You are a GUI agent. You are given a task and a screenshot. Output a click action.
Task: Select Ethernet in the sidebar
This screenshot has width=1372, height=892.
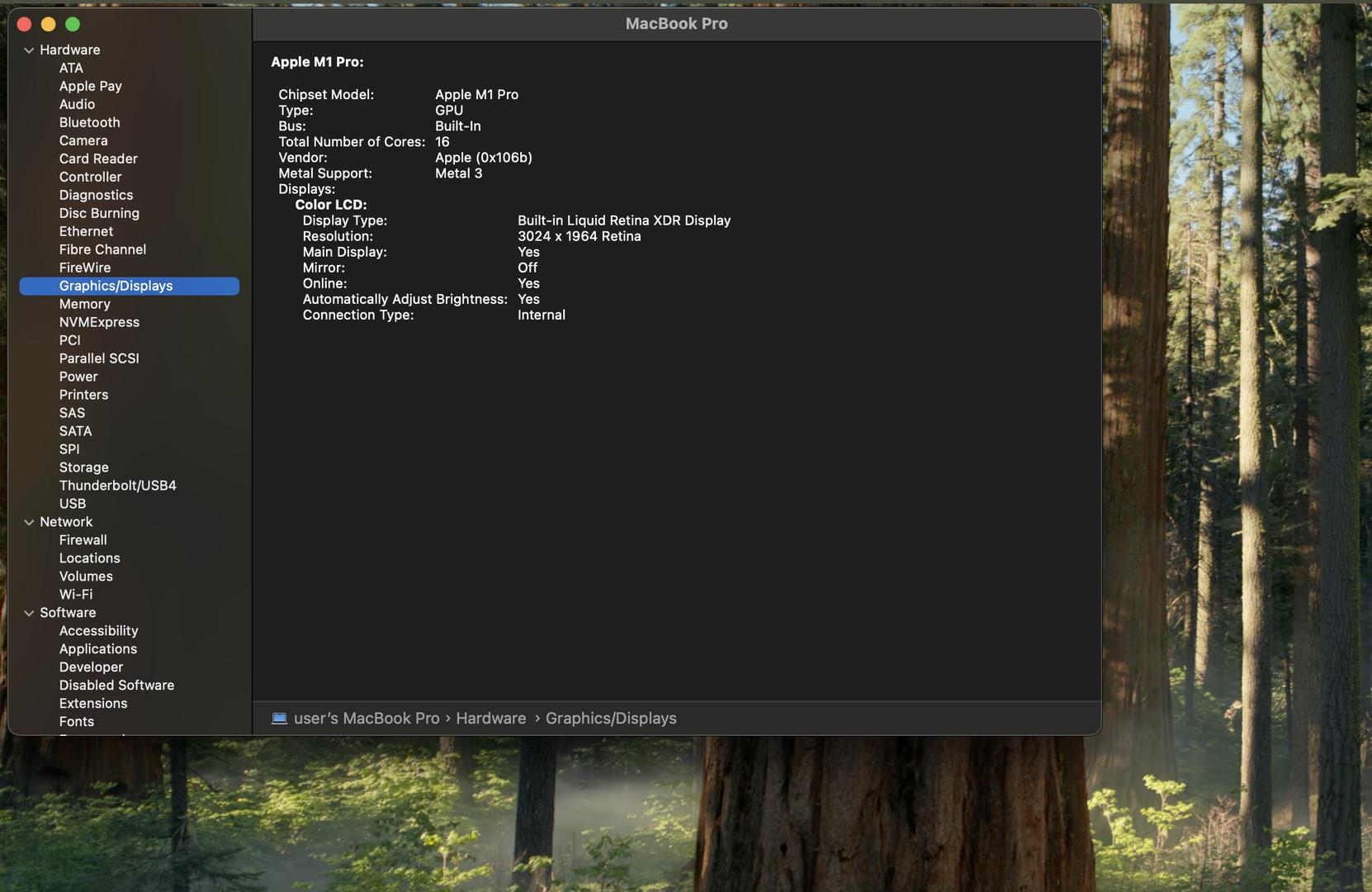pos(86,231)
